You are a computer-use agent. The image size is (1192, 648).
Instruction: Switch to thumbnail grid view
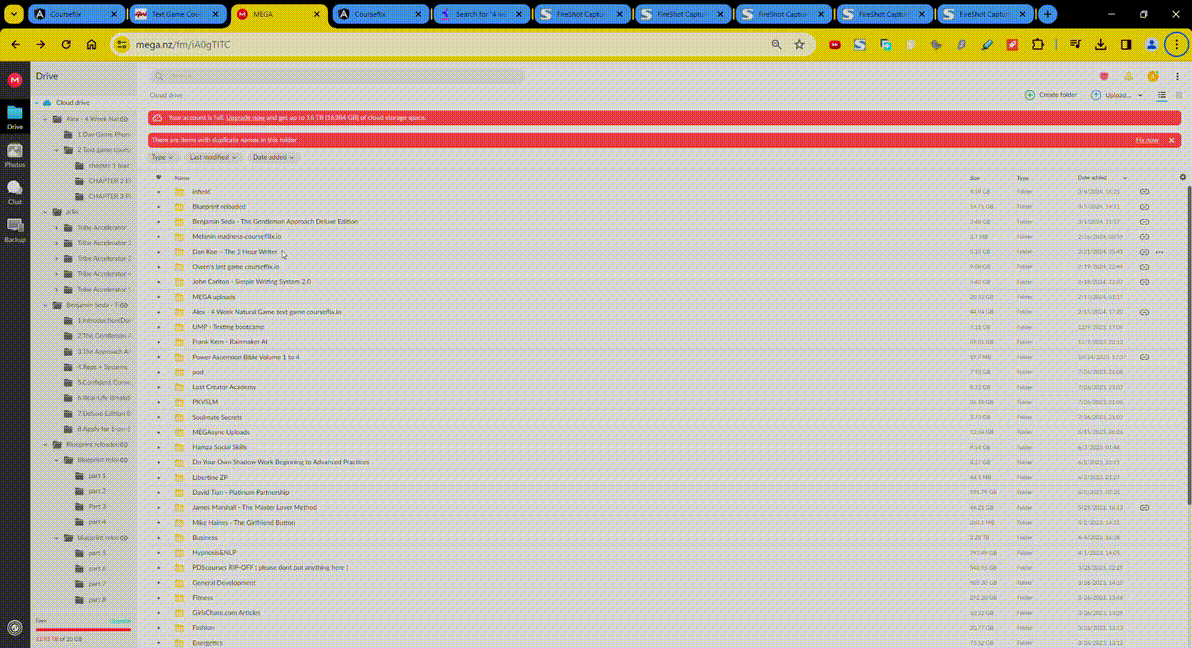[1179, 95]
